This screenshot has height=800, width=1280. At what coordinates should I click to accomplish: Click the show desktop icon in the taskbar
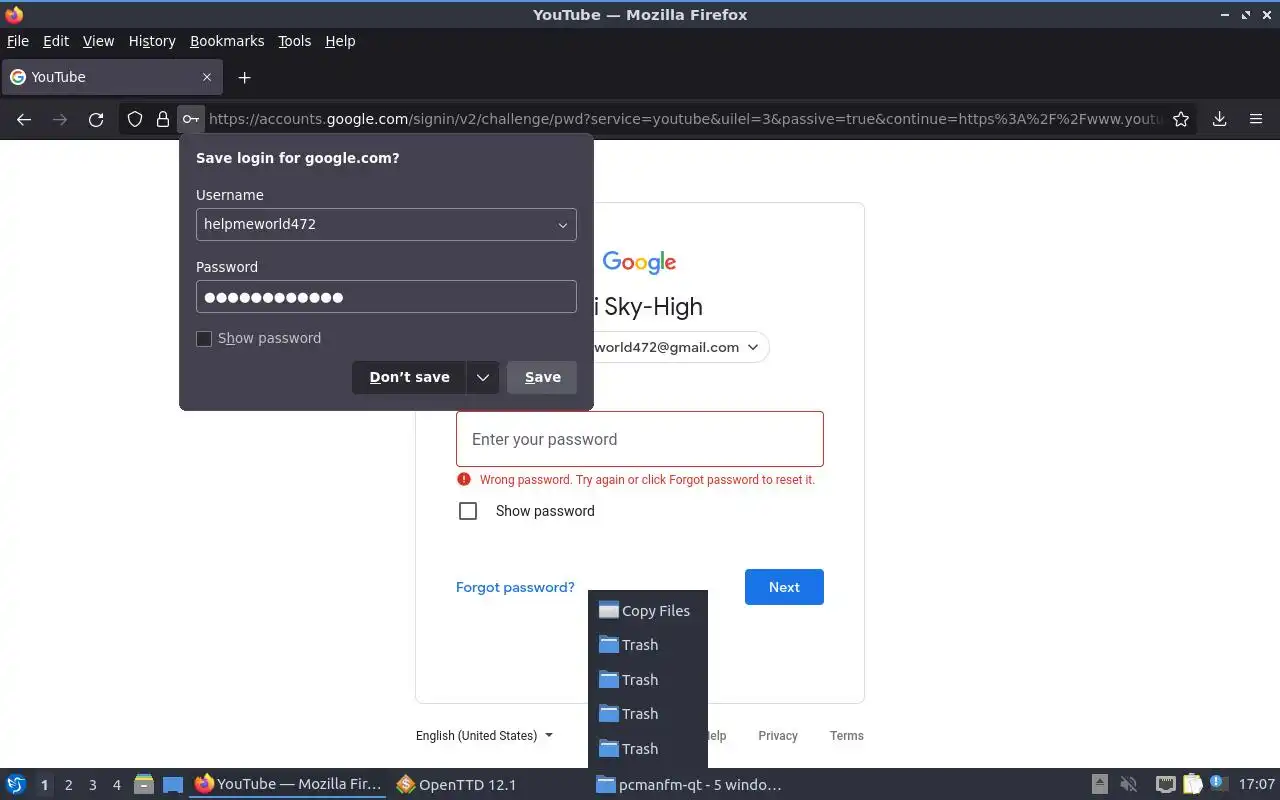173,785
